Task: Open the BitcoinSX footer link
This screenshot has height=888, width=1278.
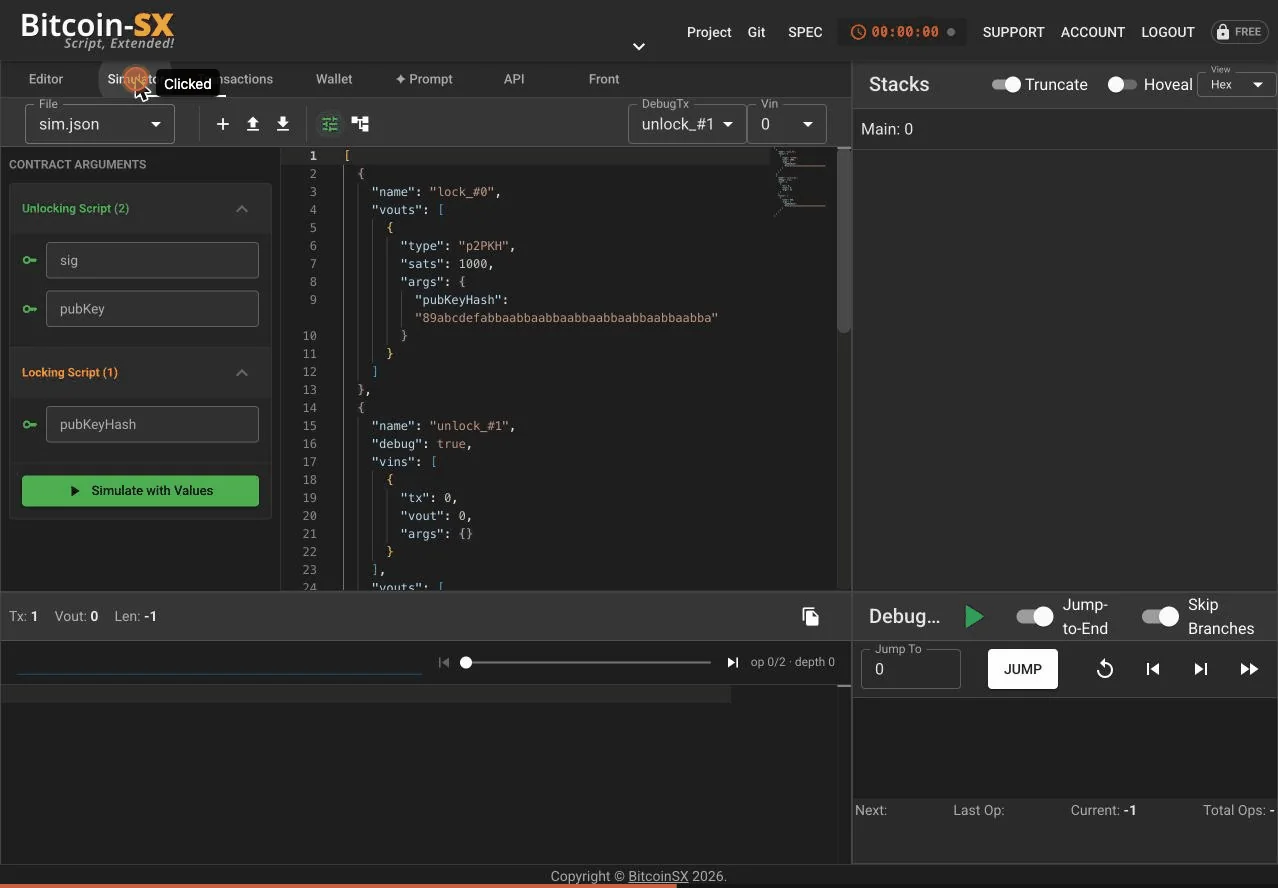Action: [x=658, y=876]
